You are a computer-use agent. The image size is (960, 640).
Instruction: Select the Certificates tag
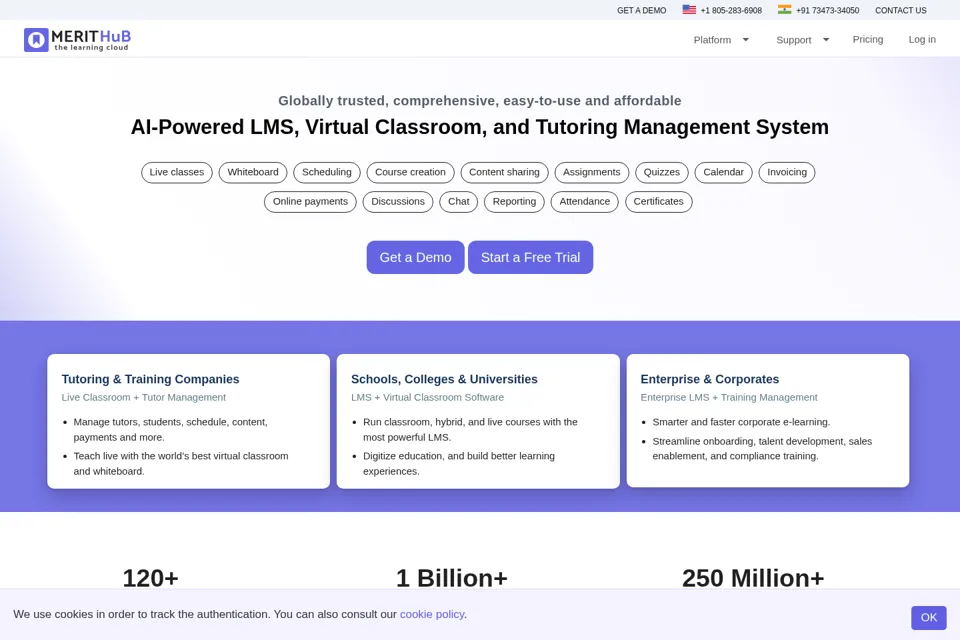pyautogui.click(x=659, y=202)
